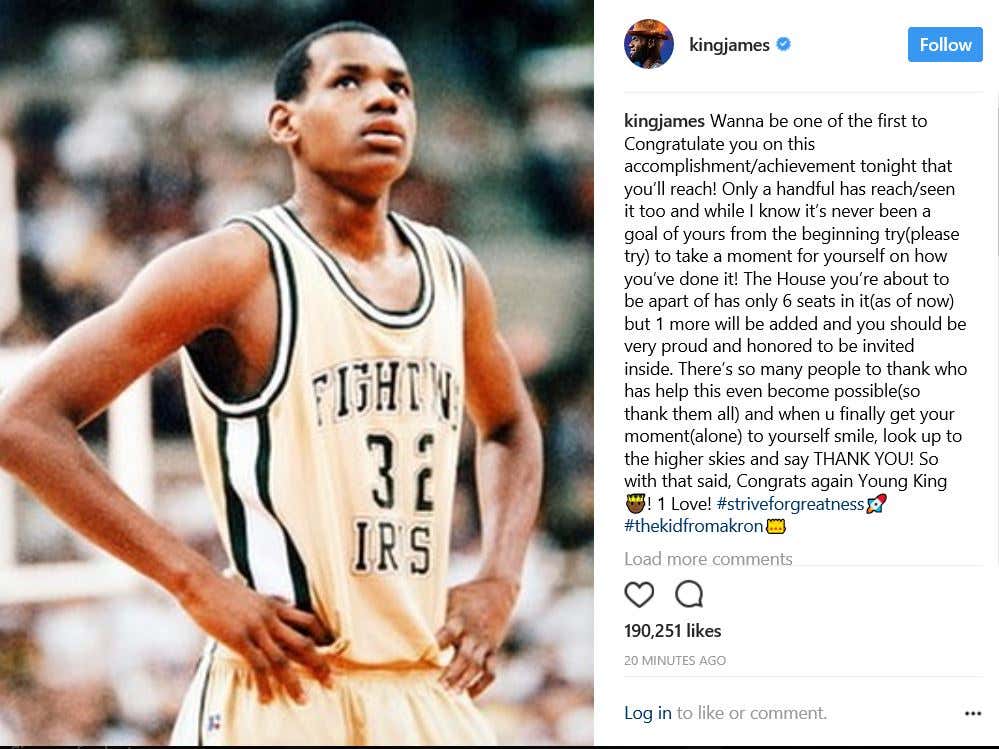Image resolution: width=999 pixels, height=749 pixels.
Task: Follow the kingjames account
Action: 945,45
